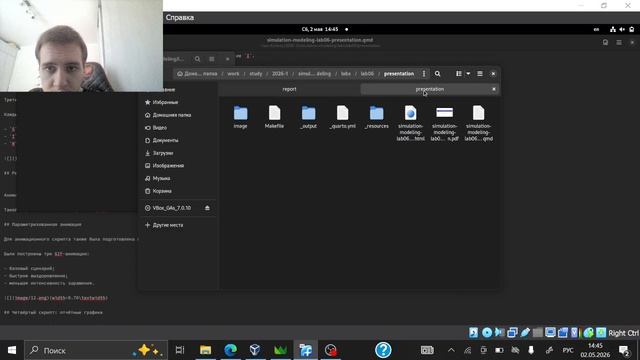This screenshot has width=640, height=360.
Task: Click the VirtualBox hard disk status icon
Action: coord(473,333)
